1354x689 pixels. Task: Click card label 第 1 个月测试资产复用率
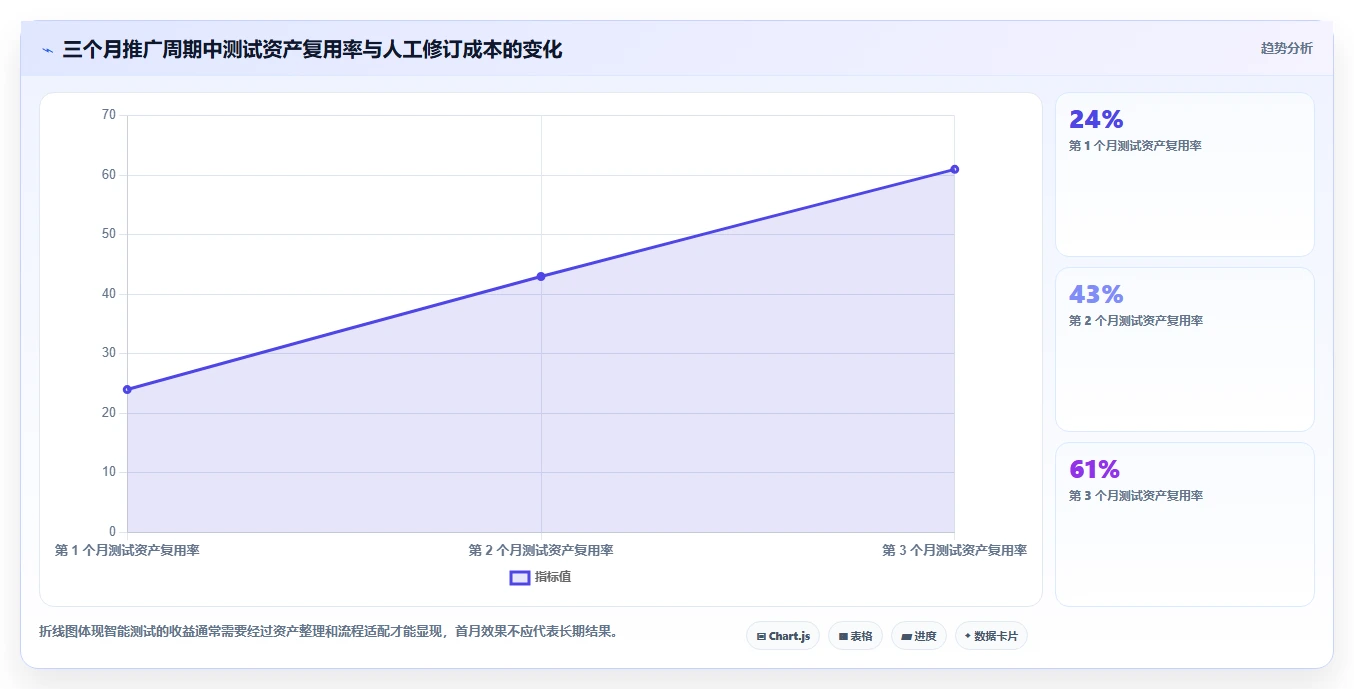1135,146
